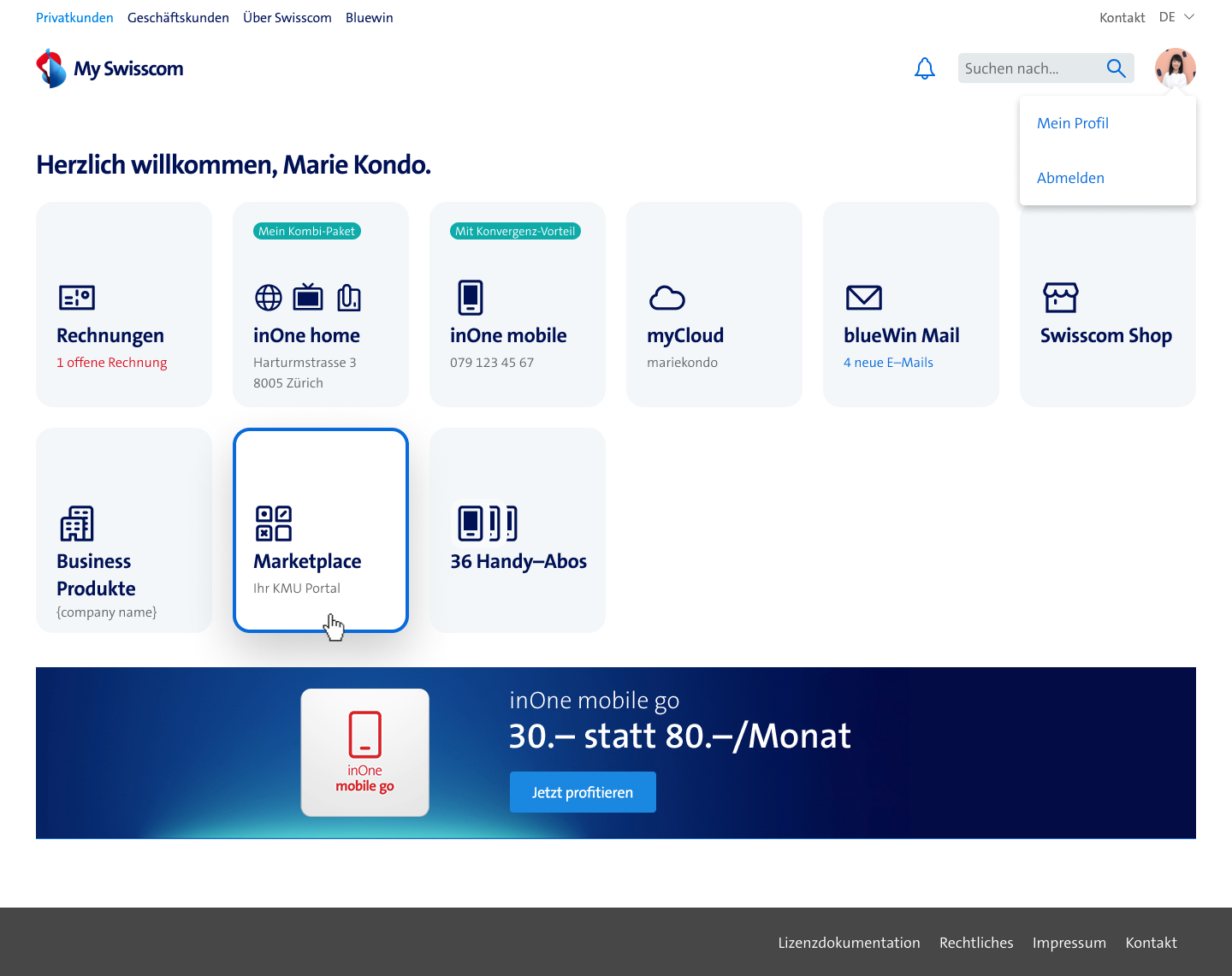Screen dimensions: 1232x976
Task: Click the blueWin Mail envelope icon
Action: pyautogui.click(x=864, y=298)
